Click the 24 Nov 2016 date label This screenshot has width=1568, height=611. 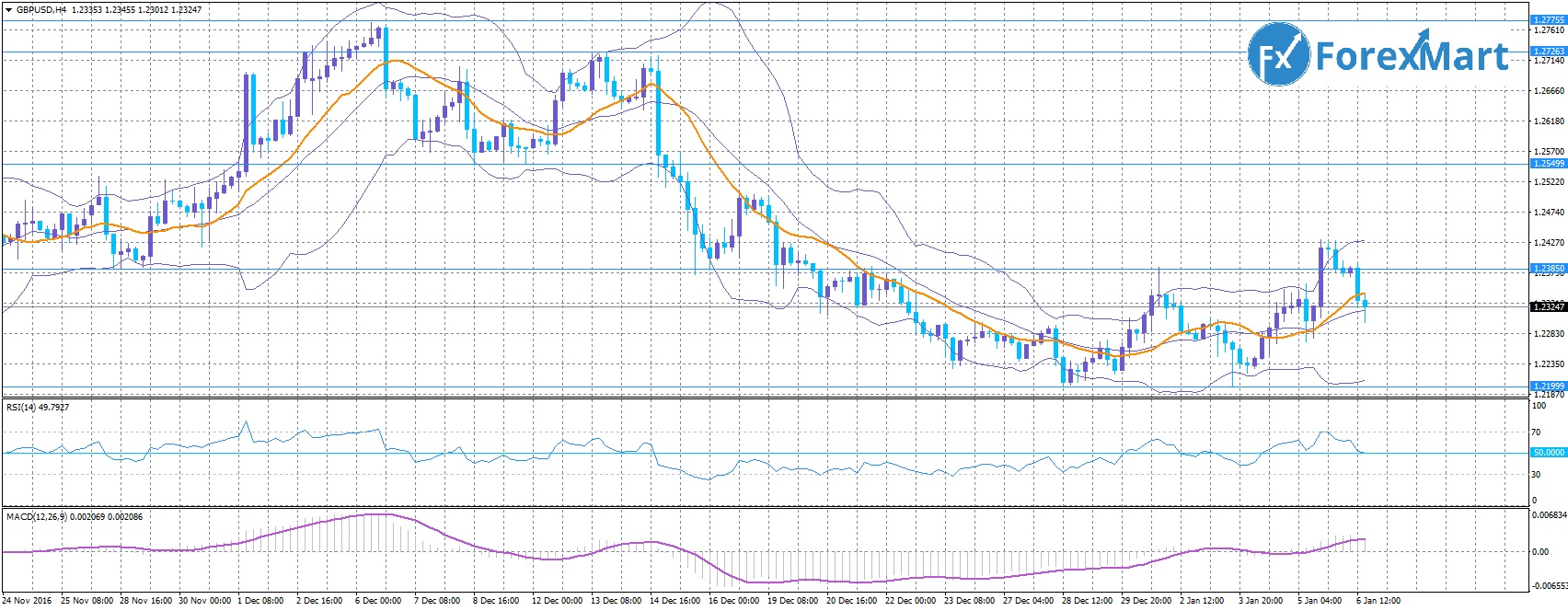pos(27,601)
